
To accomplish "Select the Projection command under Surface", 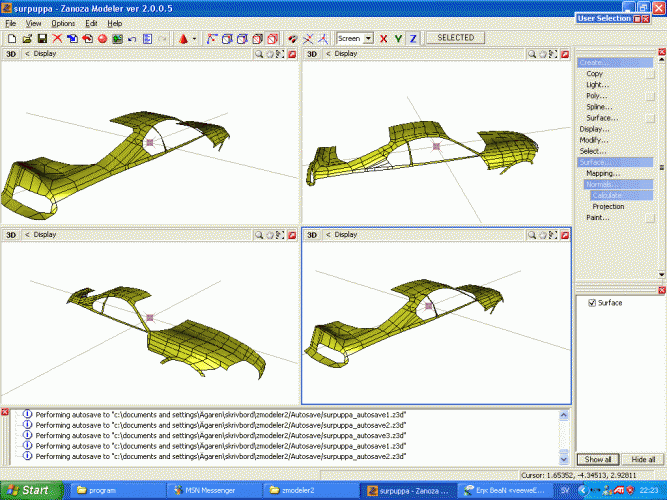I will (x=608, y=206).
